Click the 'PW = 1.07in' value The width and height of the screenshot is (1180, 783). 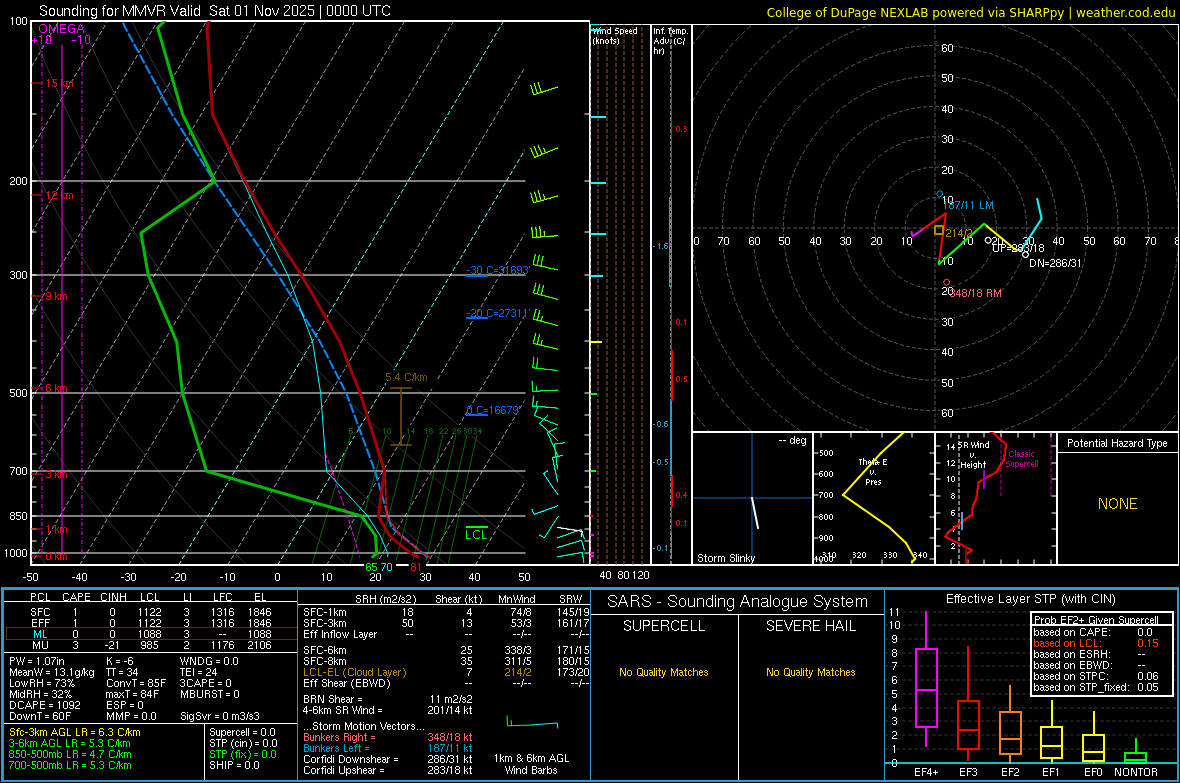point(36,661)
